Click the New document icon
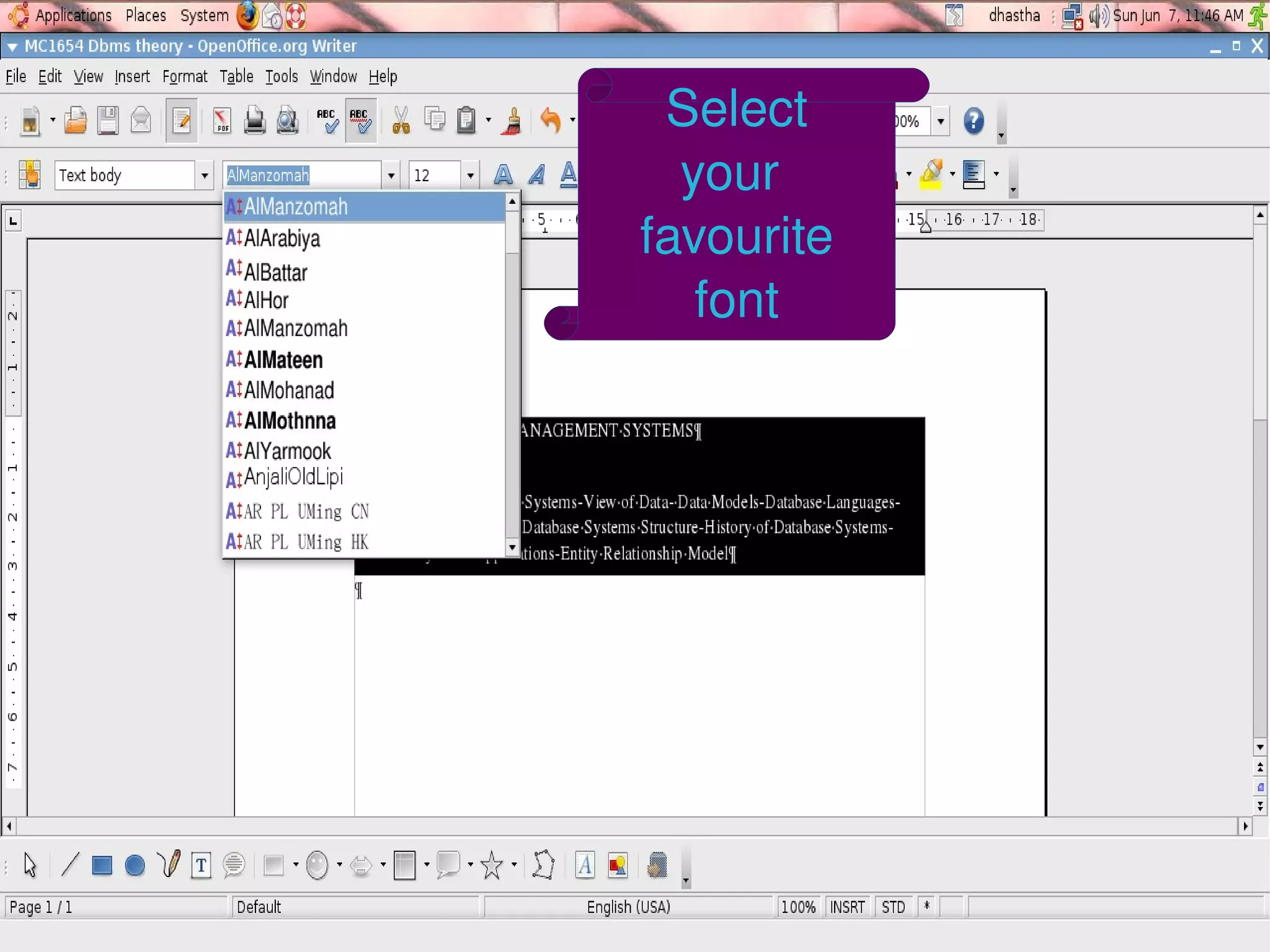1270x952 pixels. click(x=29, y=120)
